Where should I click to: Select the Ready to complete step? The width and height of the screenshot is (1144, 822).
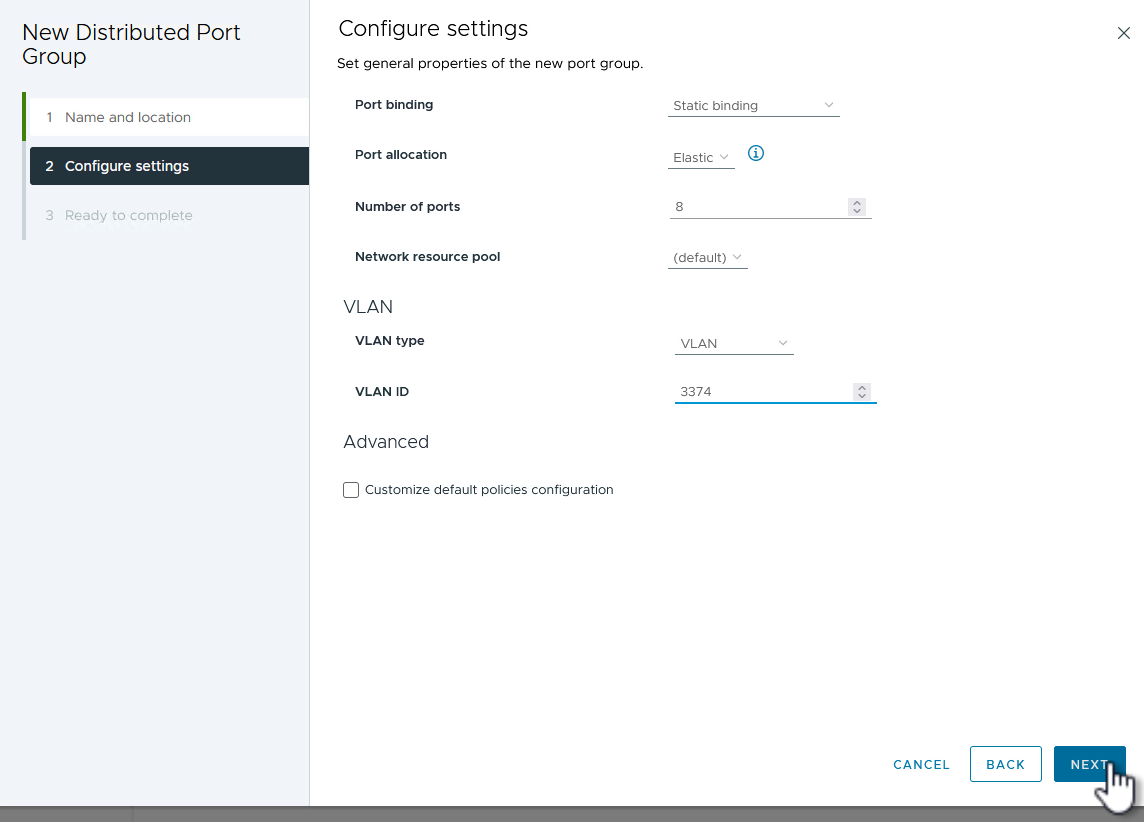[x=128, y=215]
